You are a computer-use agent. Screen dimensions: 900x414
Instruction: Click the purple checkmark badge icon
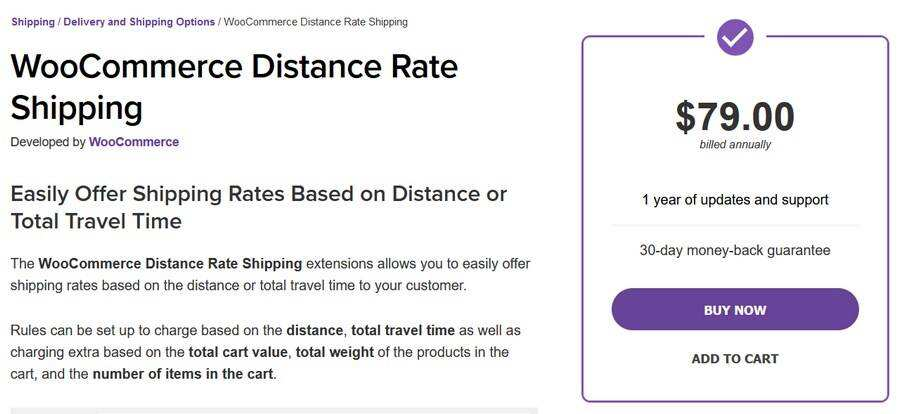pyautogui.click(x=735, y=37)
